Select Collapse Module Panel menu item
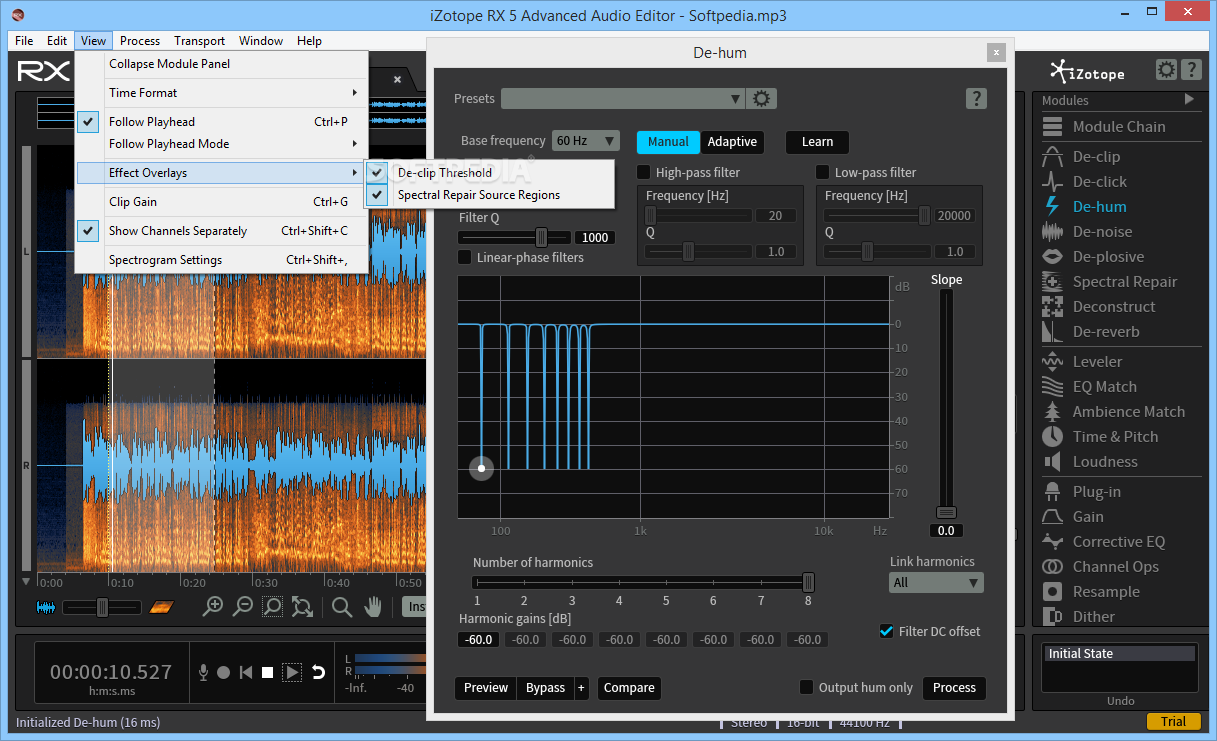 tap(222, 63)
